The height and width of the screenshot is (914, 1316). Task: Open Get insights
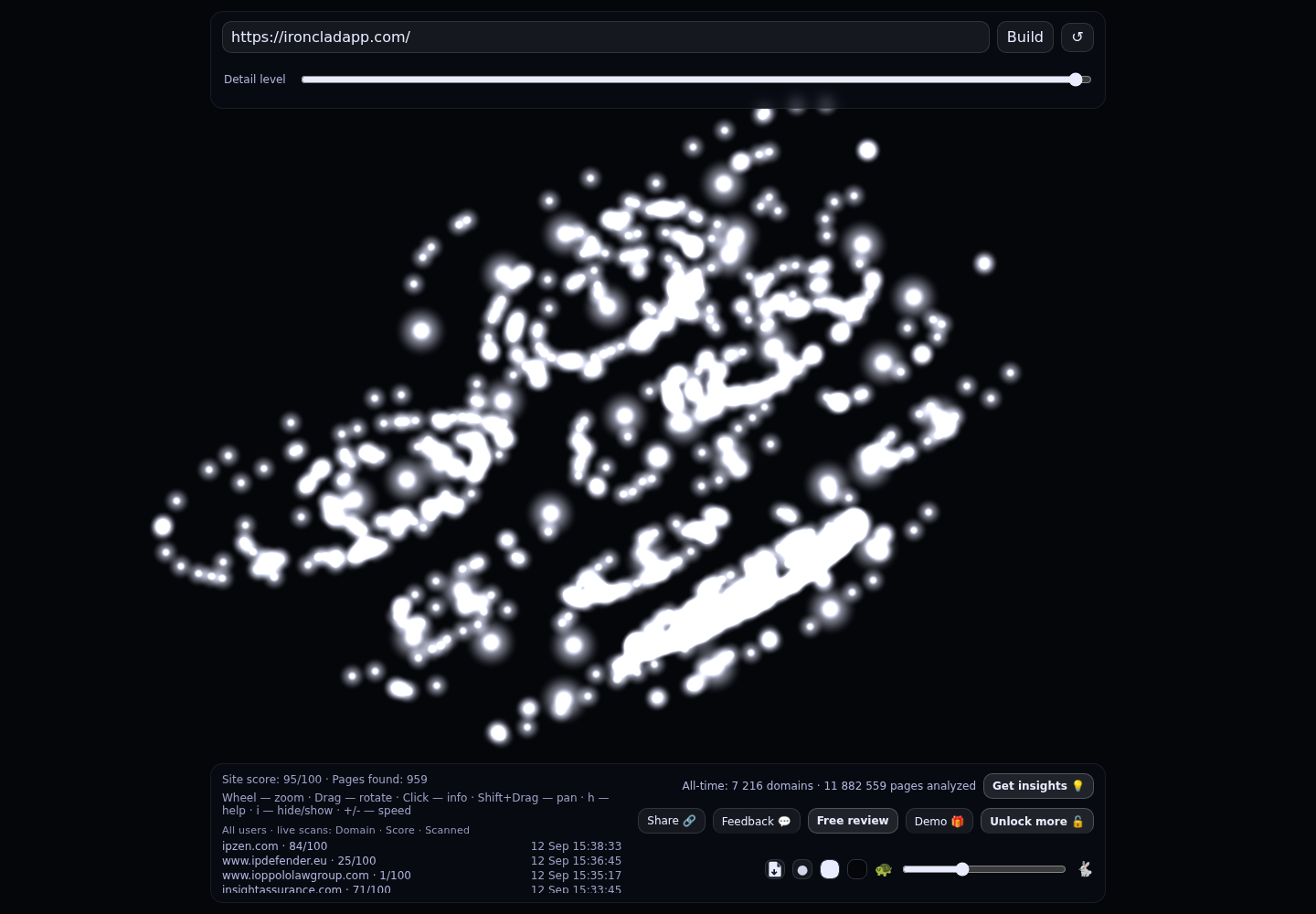coord(1038,786)
